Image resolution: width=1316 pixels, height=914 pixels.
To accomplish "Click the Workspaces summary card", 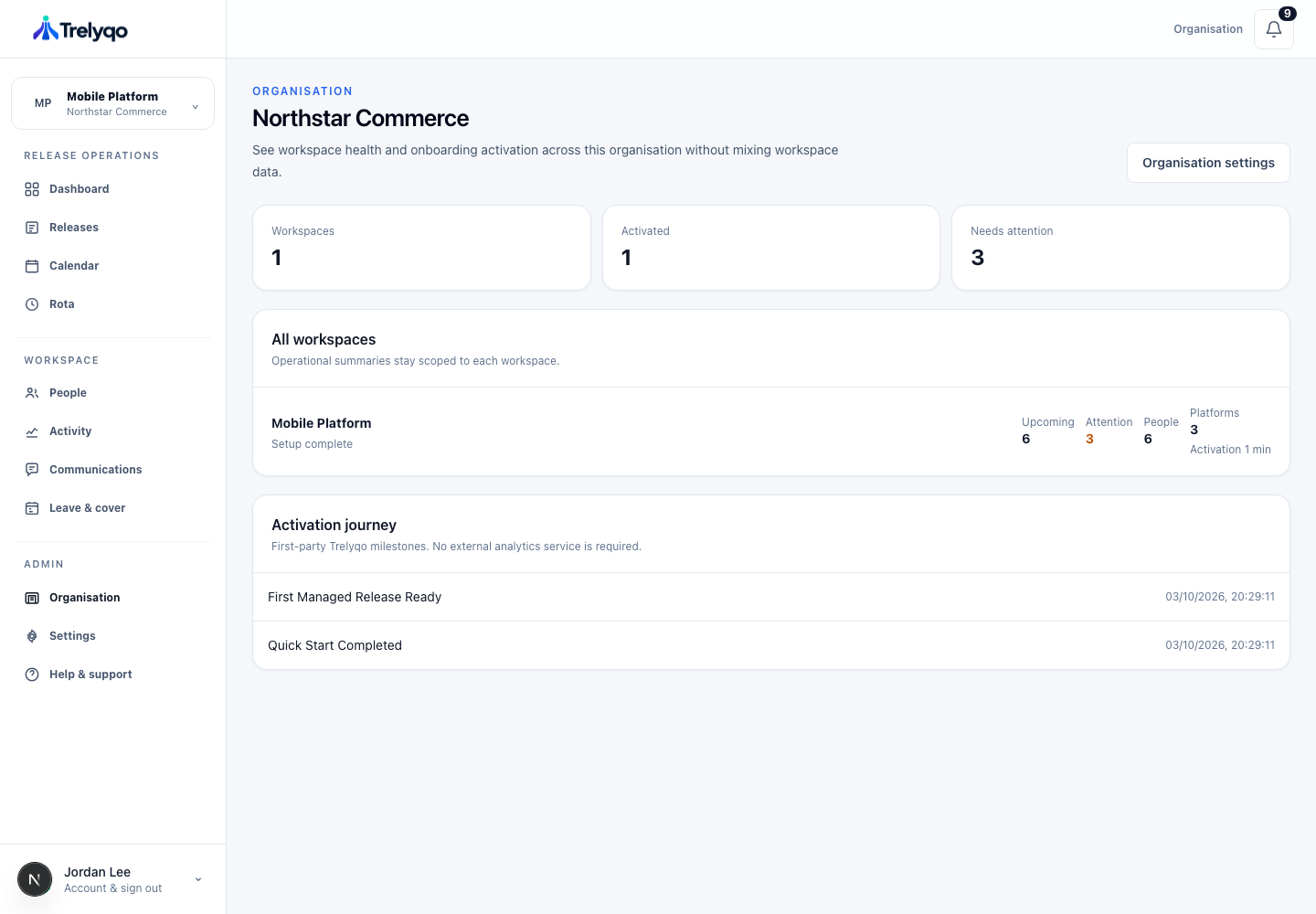I will point(421,248).
